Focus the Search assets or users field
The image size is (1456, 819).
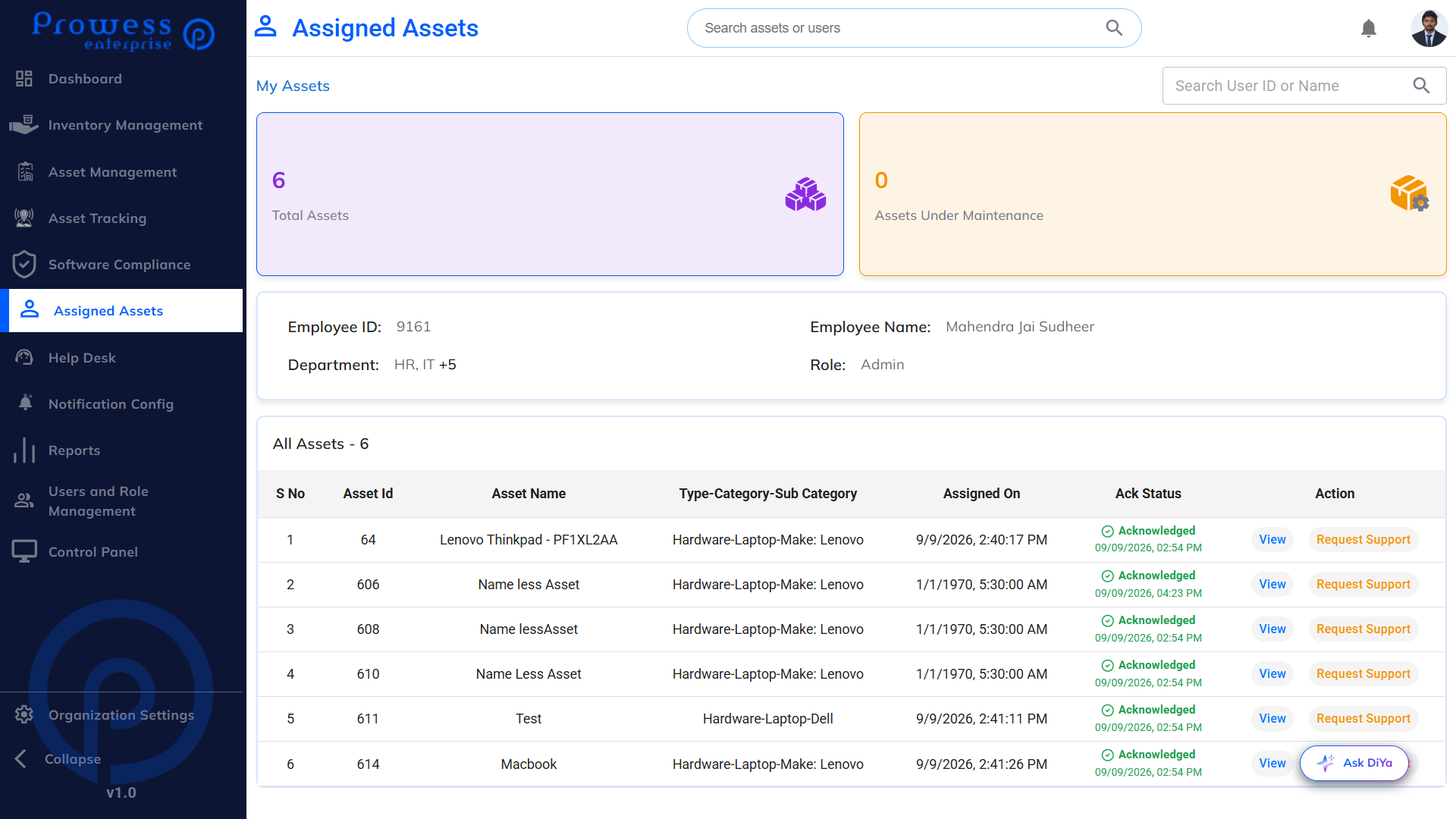coord(914,28)
